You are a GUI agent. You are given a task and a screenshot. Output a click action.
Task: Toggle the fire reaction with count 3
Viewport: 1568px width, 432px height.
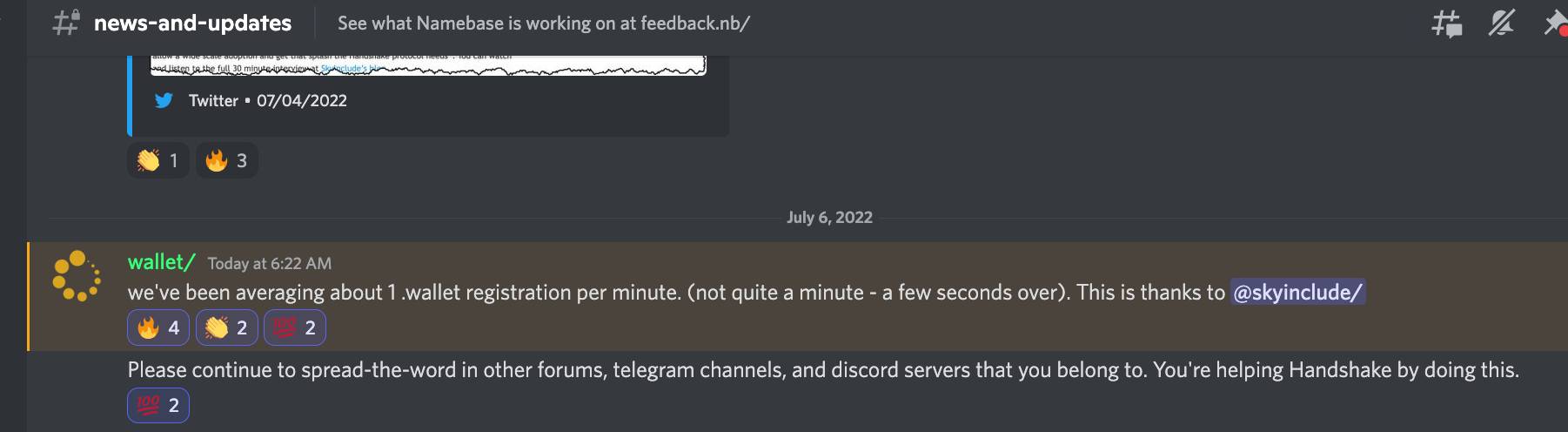(x=227, y=160)
